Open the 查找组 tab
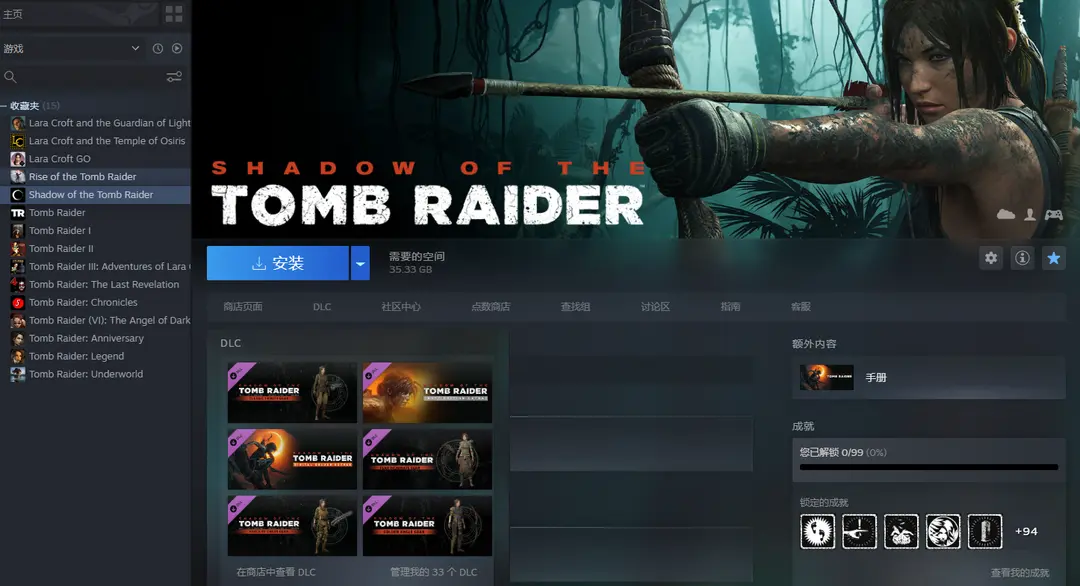The height and width of the screenshot is (586, 1080). [x=575, y=306]
